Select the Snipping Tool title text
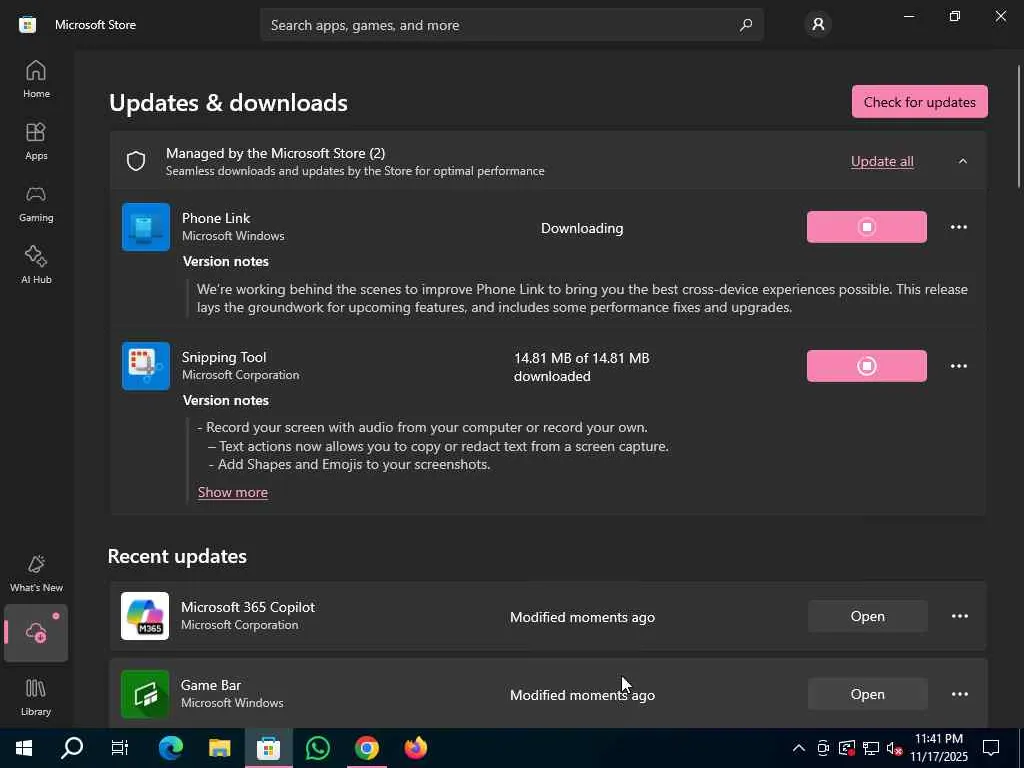The height and width of the screenshot is (768, 1024). [x=224, y=357]
